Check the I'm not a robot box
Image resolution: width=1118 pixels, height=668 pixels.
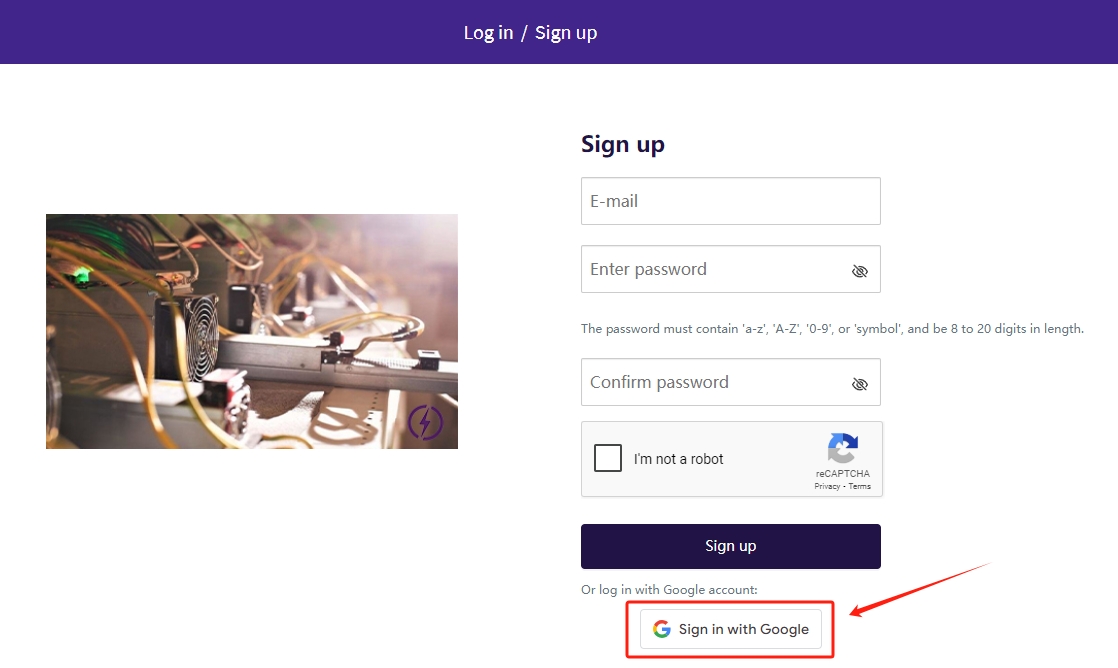[x=608, y=459]
